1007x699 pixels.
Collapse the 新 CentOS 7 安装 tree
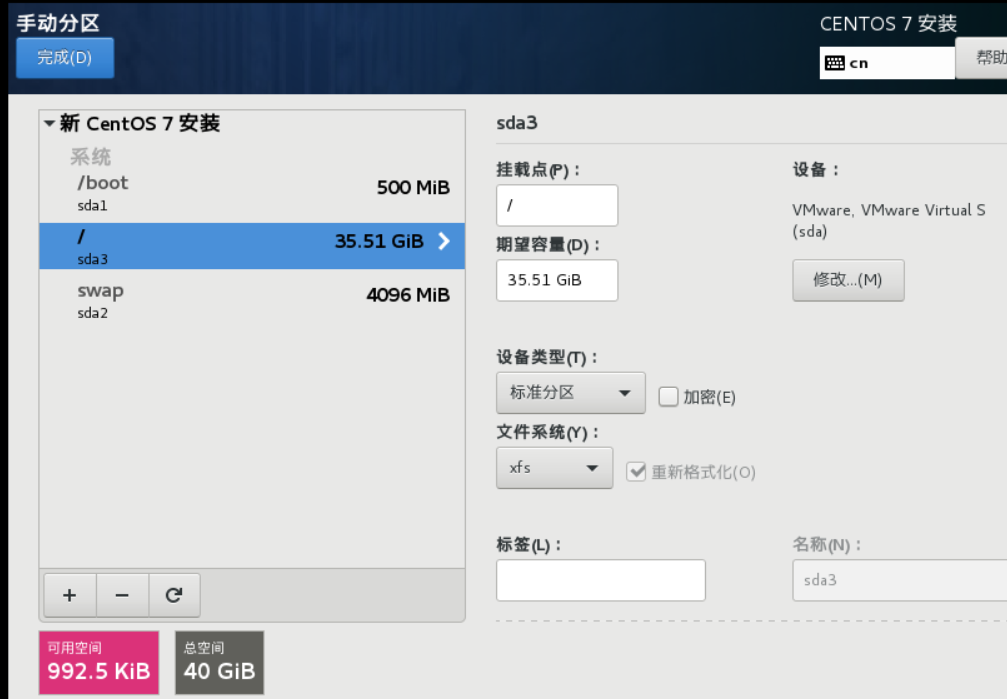click(x=49, y=123)
